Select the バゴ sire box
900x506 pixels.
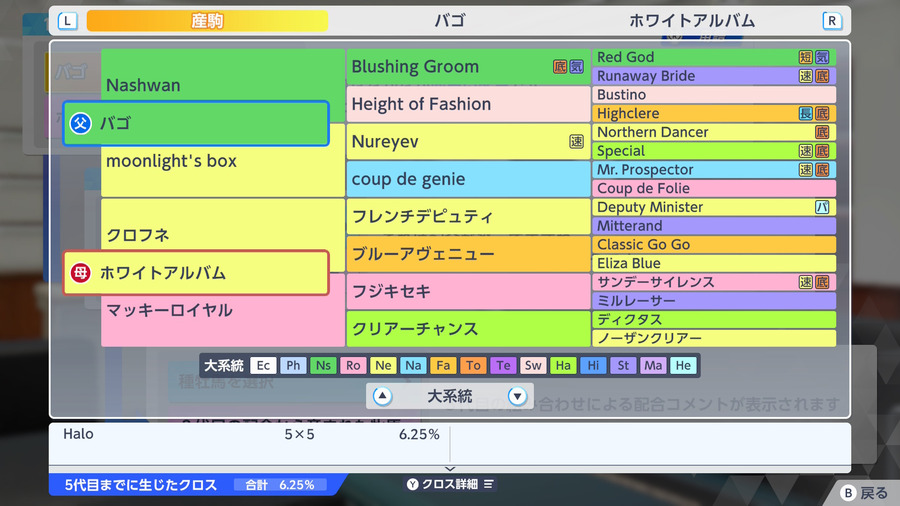[196, 123]
